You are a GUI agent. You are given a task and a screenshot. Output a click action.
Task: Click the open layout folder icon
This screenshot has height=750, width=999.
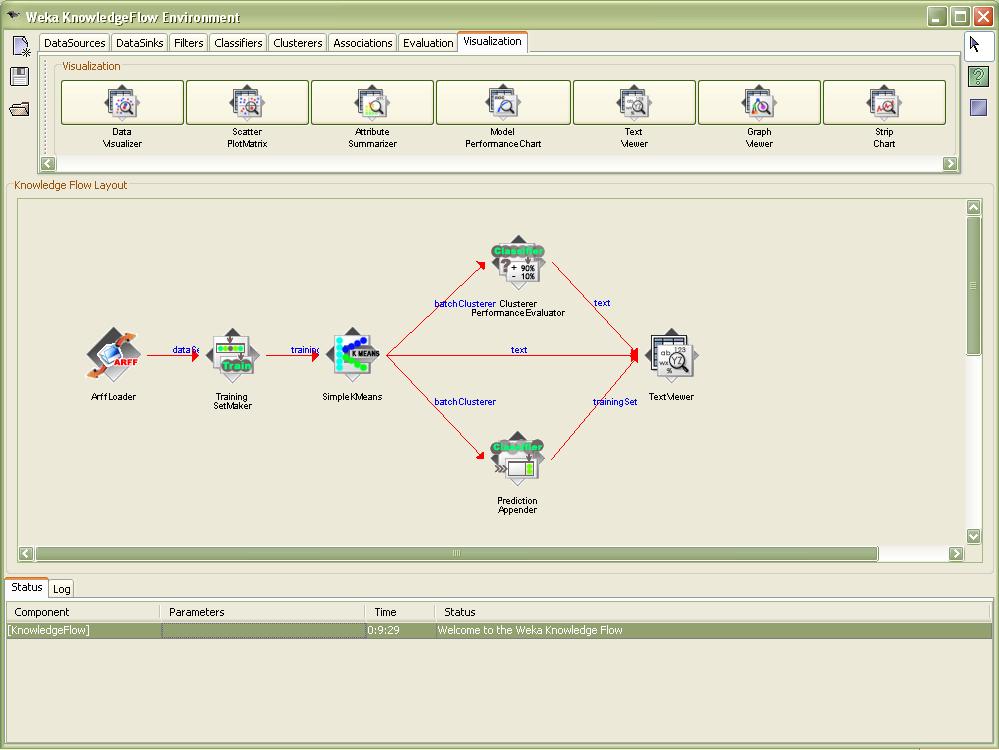(20, 109)
